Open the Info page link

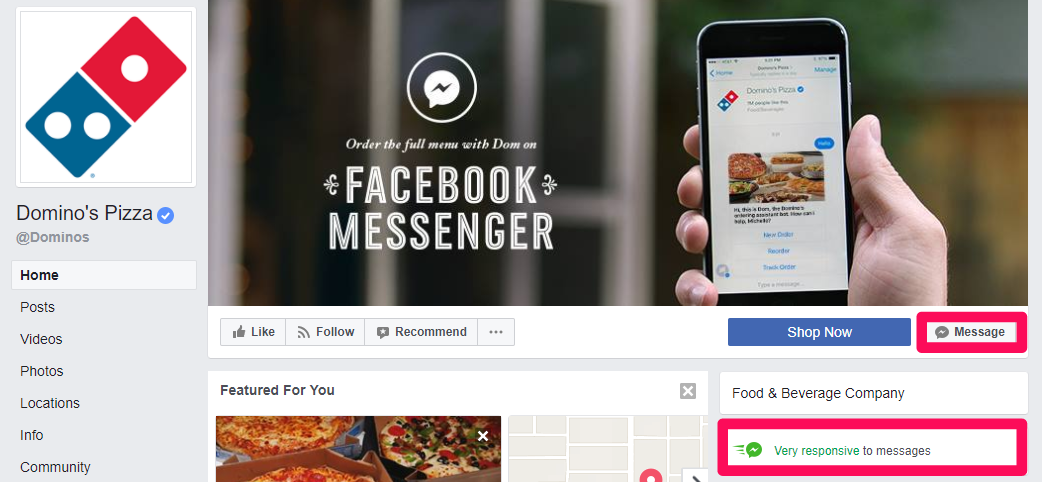click(x=32, y=435)
